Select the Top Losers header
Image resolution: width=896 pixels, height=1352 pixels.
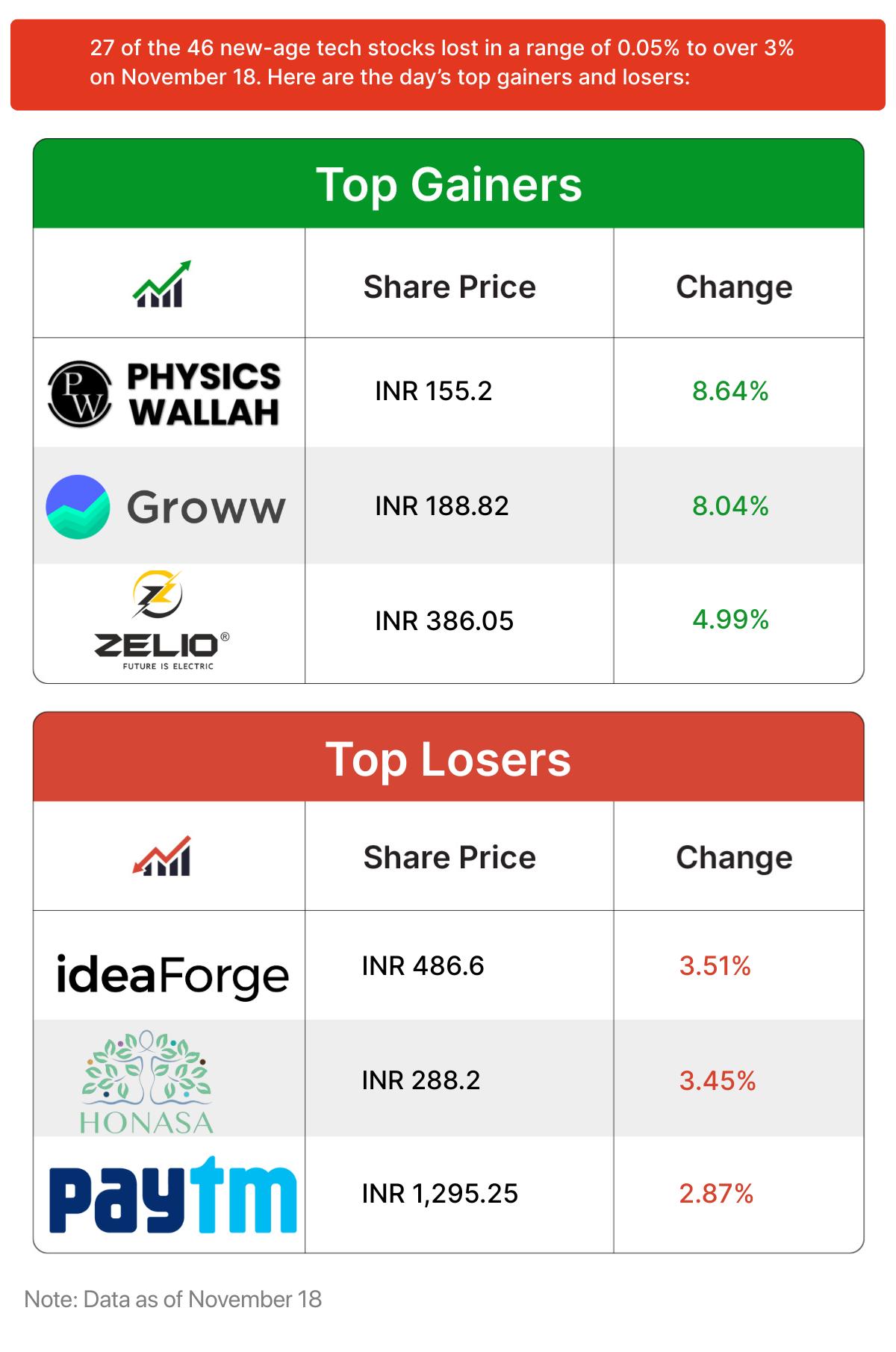[x=448, y=759]
